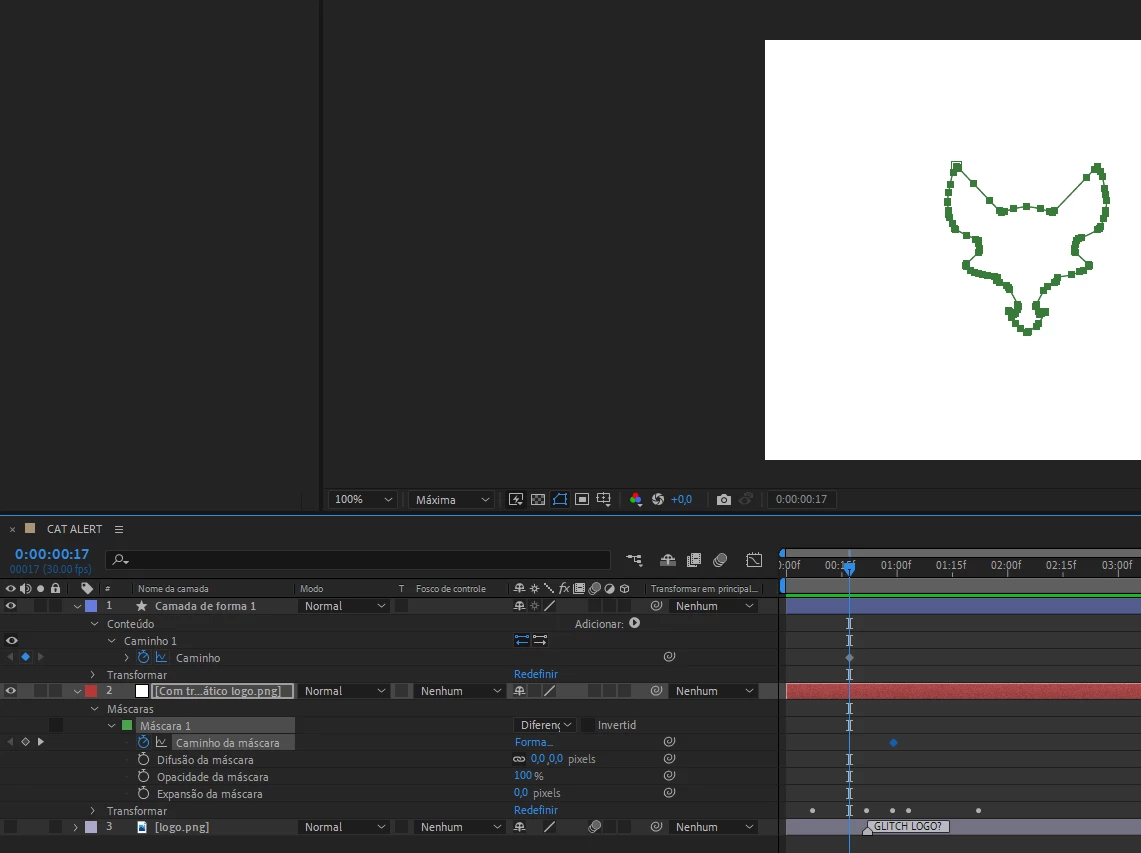Click the expression pick whip for Caminho da máscara
This screenshot has height=853, width=1141.
[669, 742]
